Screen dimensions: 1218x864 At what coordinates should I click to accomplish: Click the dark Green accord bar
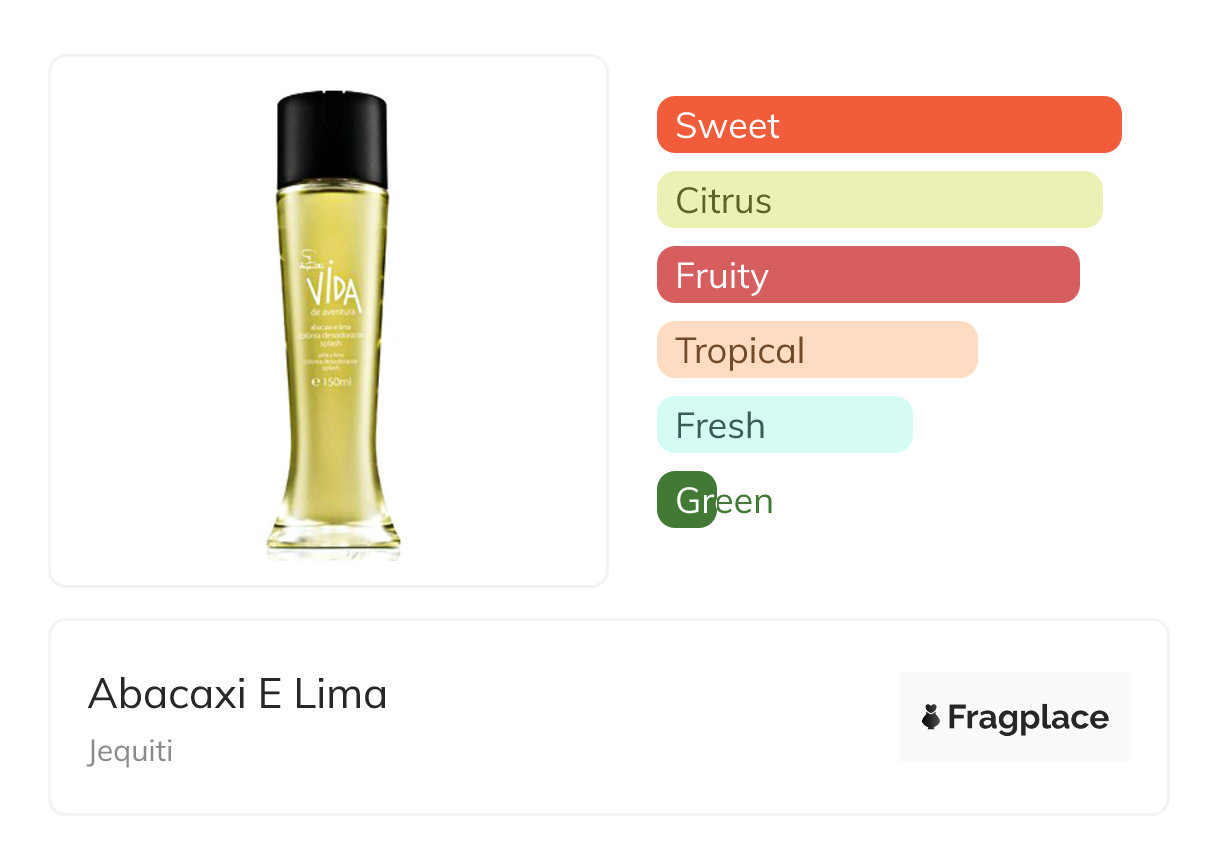(686, 500)
